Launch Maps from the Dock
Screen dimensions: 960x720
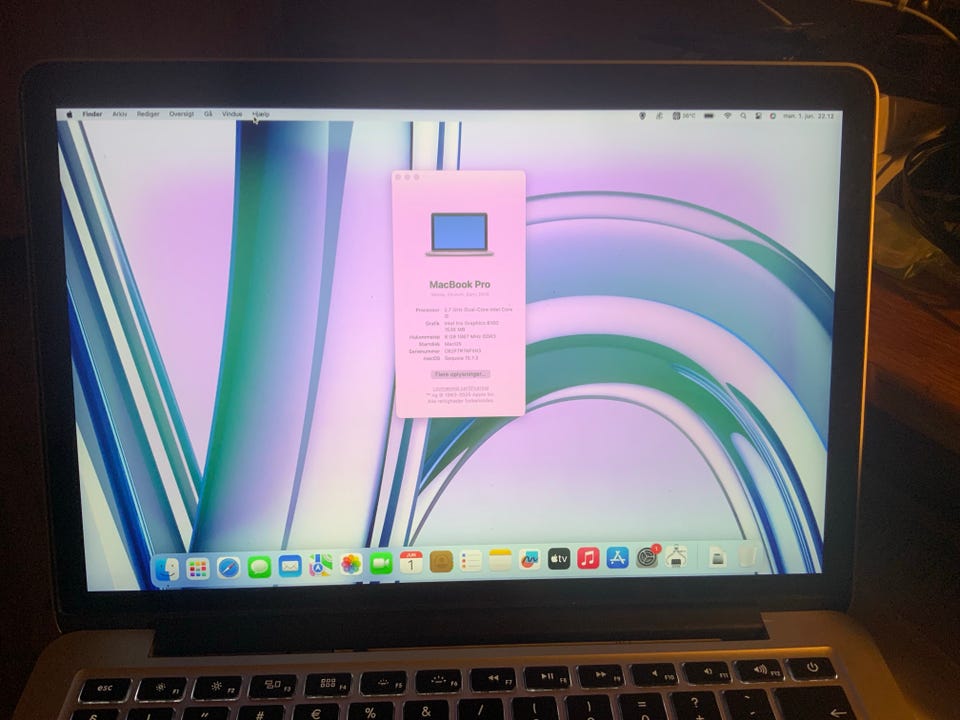(320, 565)
